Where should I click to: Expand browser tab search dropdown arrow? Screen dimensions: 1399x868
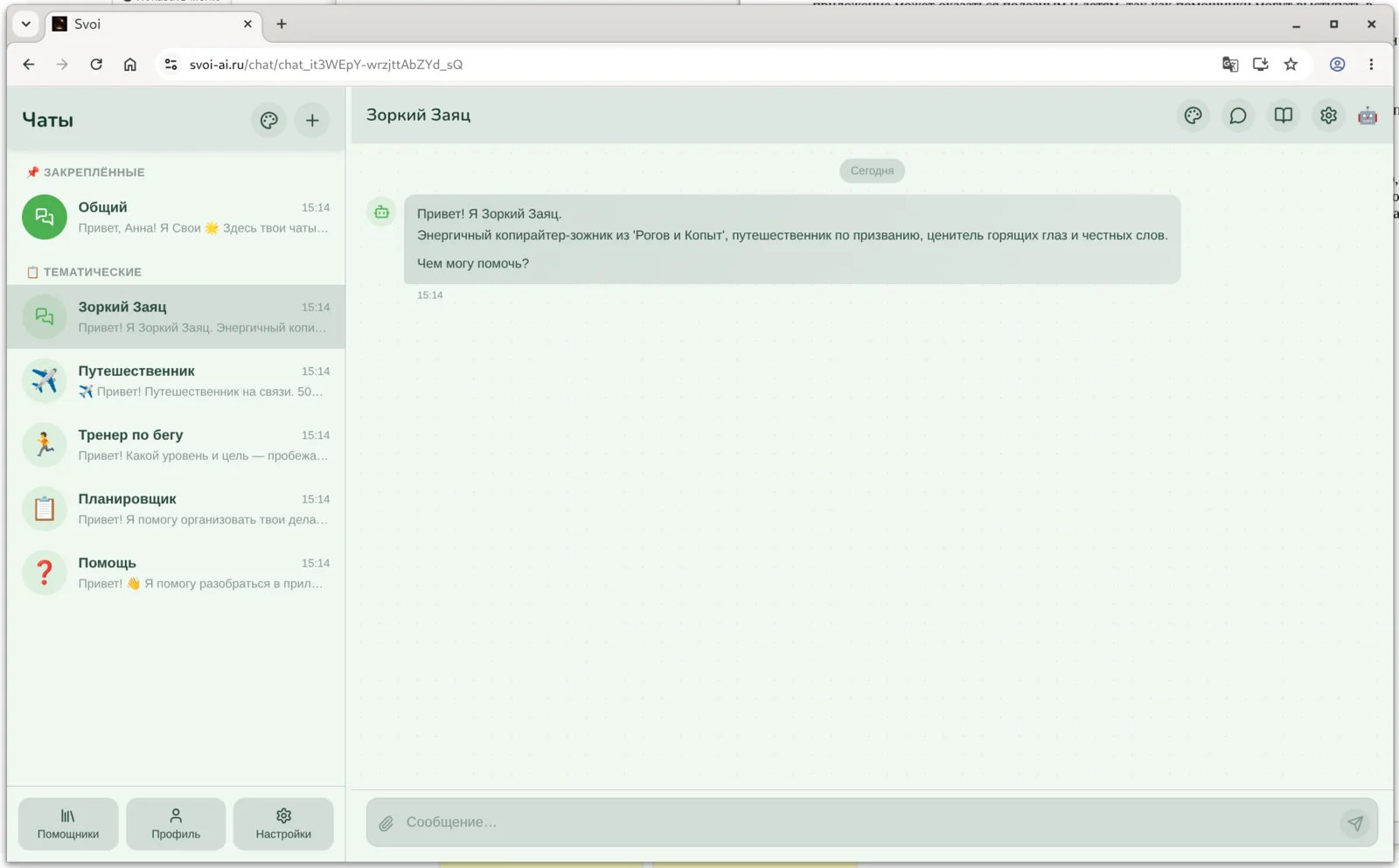click(25, 24)
